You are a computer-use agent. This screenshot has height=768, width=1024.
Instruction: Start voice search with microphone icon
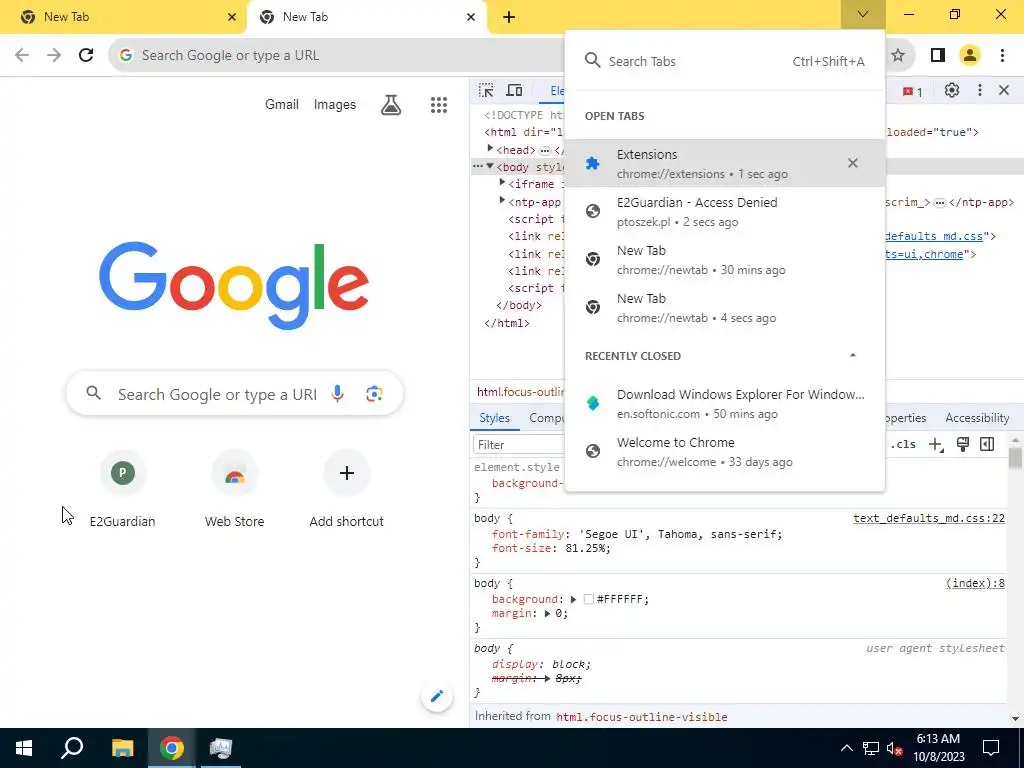click(338, 394)
